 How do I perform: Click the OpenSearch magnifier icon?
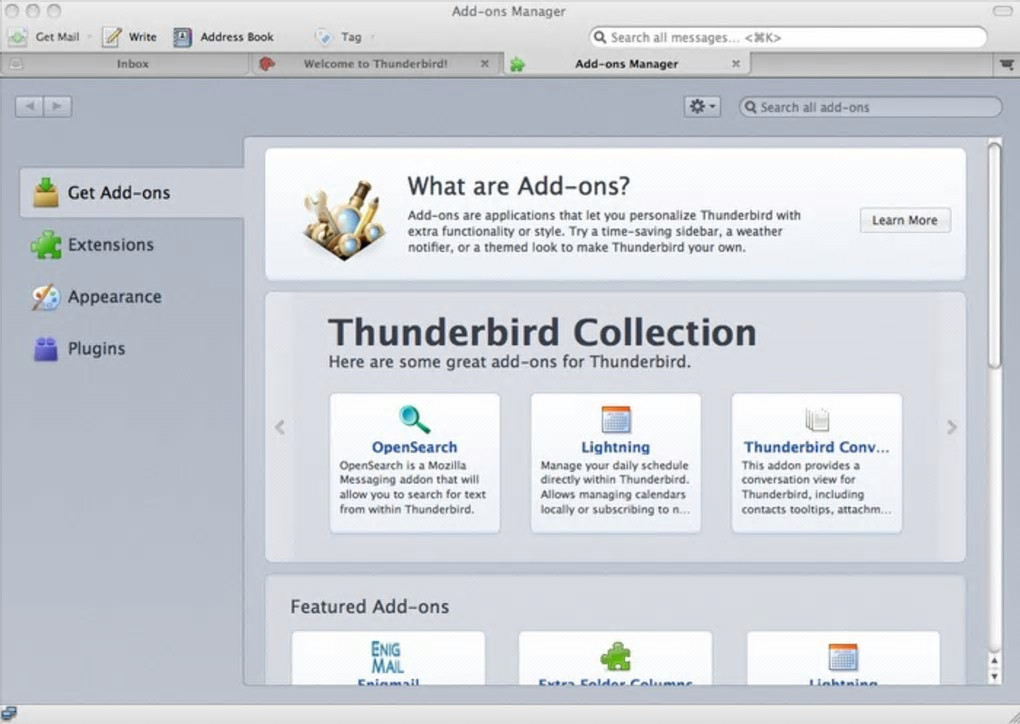pos(414,420)
